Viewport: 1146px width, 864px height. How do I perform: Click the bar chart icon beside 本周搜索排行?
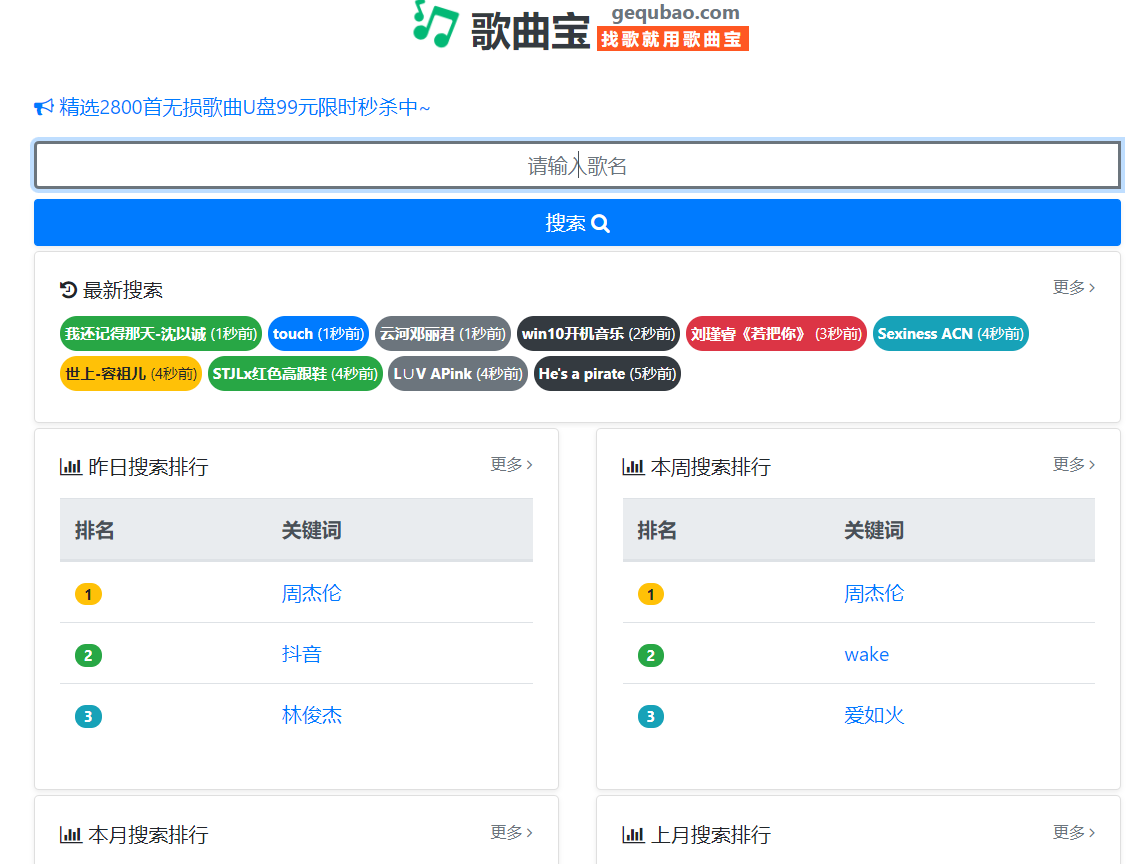pyautogui.click(x=633, y=465)
